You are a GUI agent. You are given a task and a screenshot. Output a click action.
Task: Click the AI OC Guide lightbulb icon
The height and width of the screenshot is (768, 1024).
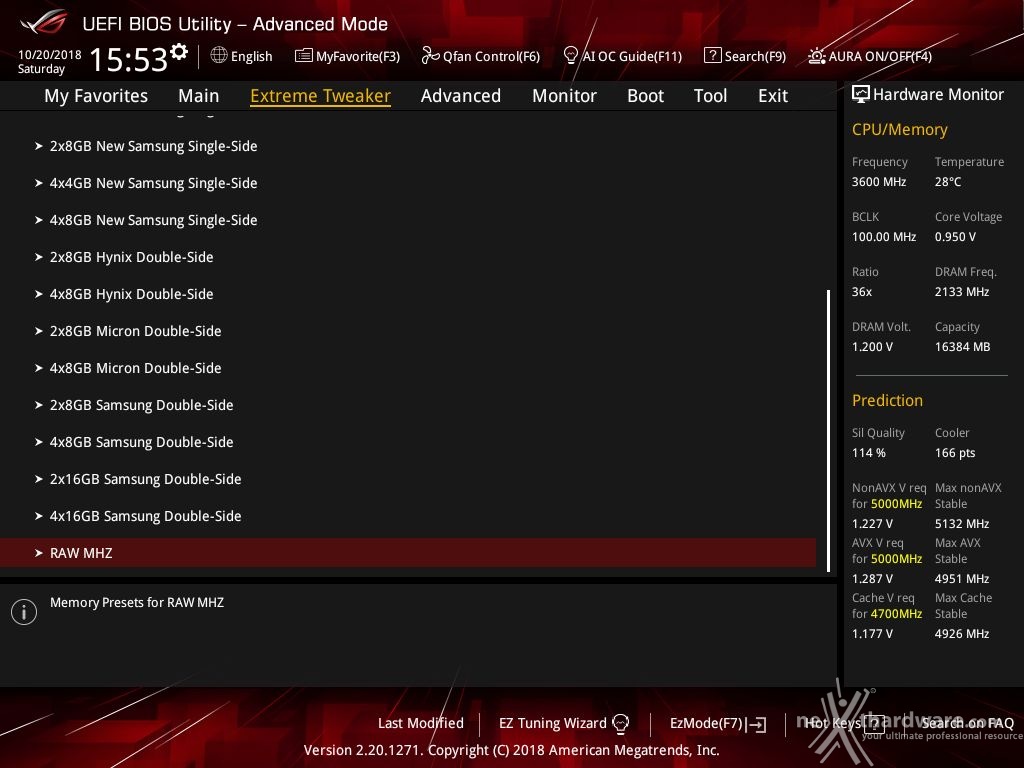pos(570,56)
